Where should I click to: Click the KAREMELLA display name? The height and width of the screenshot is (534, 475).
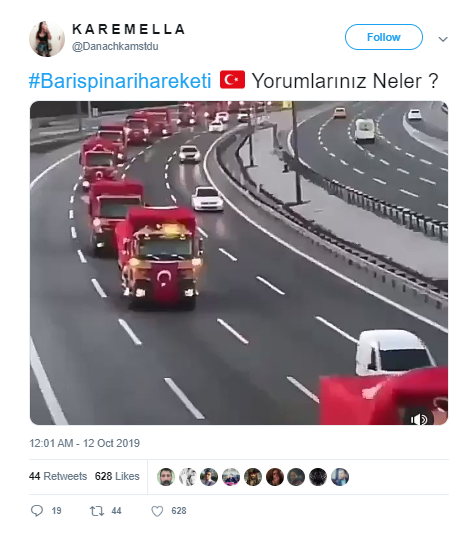[129, 29]
